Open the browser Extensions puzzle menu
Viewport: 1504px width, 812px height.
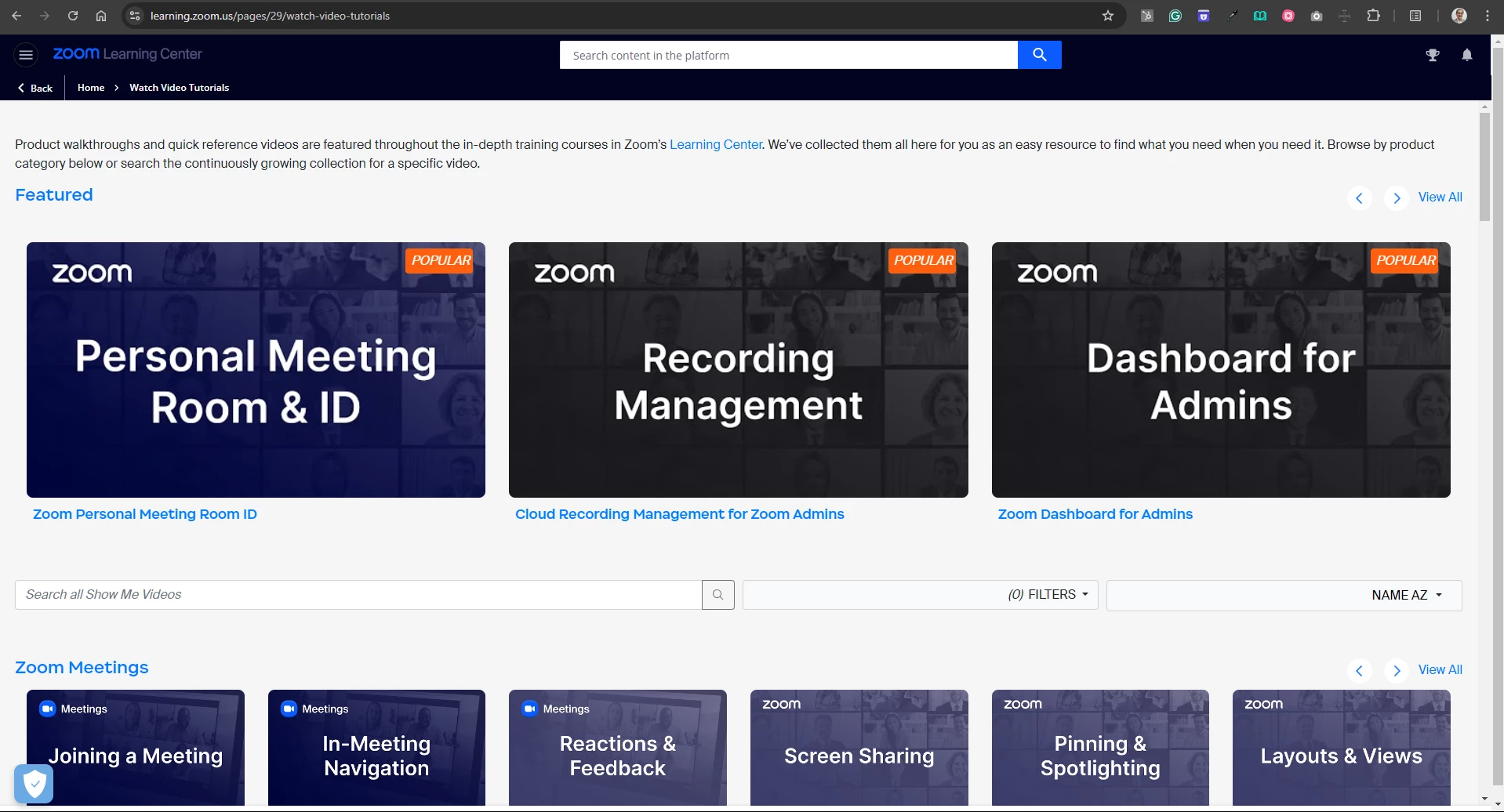(1373, 16)
